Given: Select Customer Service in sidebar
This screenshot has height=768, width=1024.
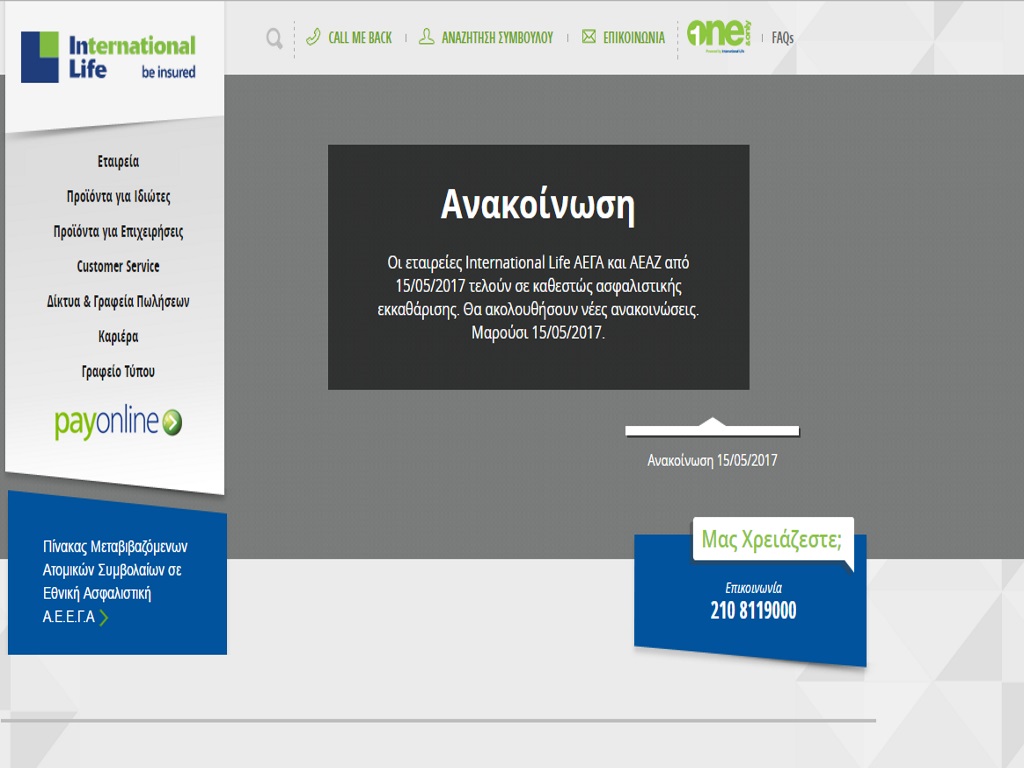Looking at the screenshot, I should [x=118, y=266].
